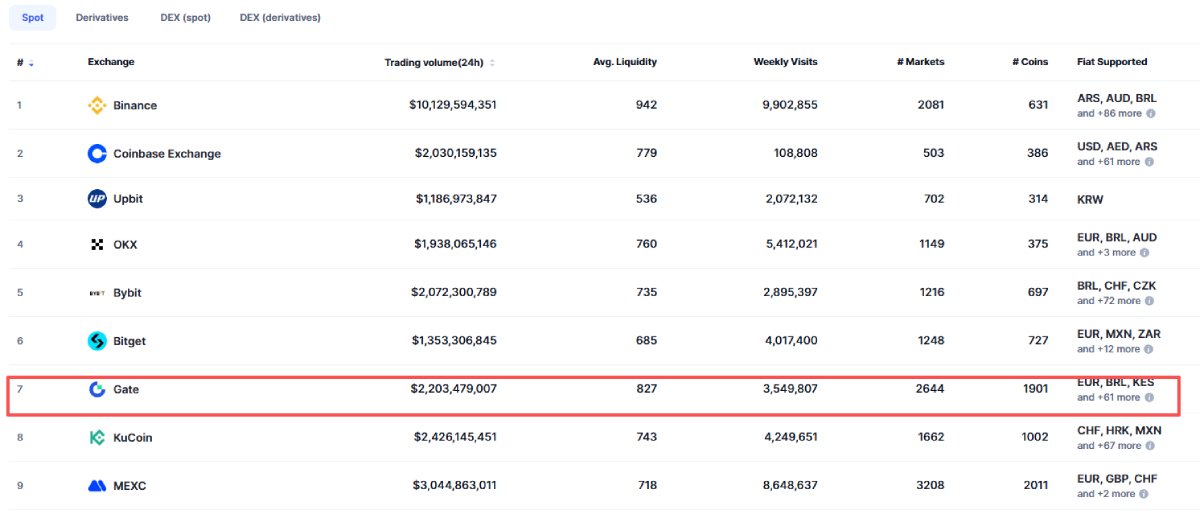
Task: Open the KuCoin exchange page
Action: pyautogui.click(x=133, y=438)
